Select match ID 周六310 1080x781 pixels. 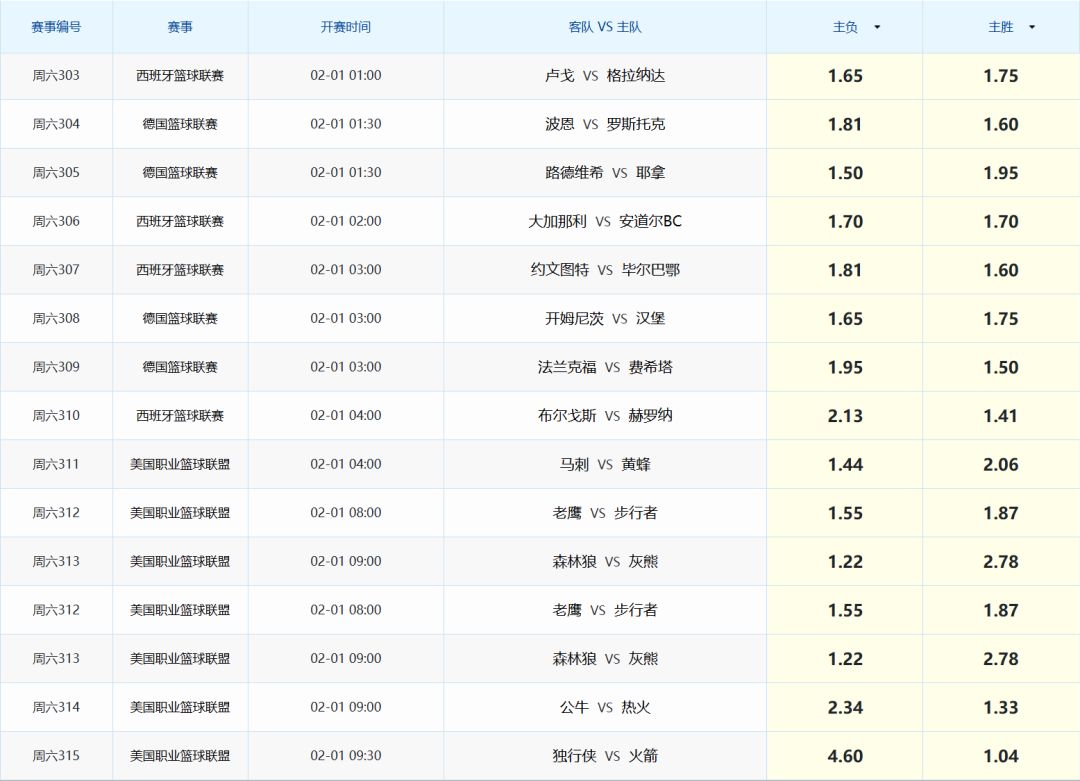pyautogui.click(x=56, y=415)
